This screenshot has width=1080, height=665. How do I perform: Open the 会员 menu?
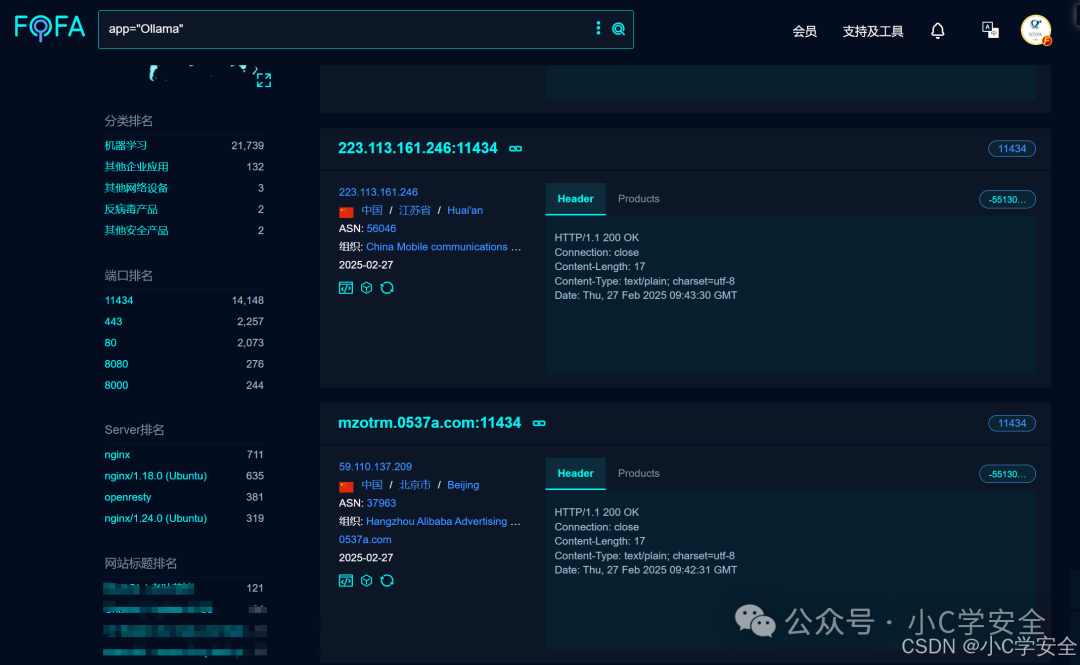pyautogui.click(x=804, y=31)
